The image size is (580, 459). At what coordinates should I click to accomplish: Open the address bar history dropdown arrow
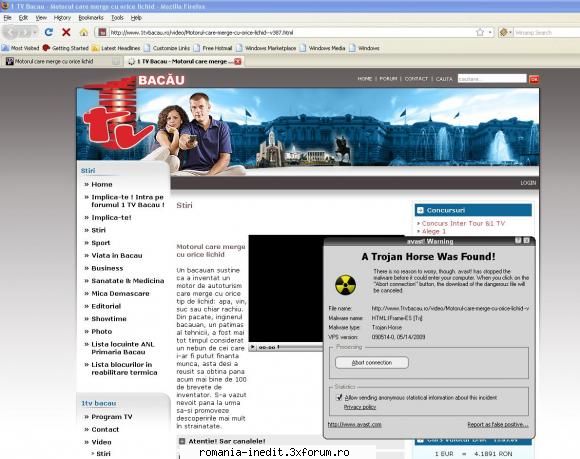click(x=490, y=32)
